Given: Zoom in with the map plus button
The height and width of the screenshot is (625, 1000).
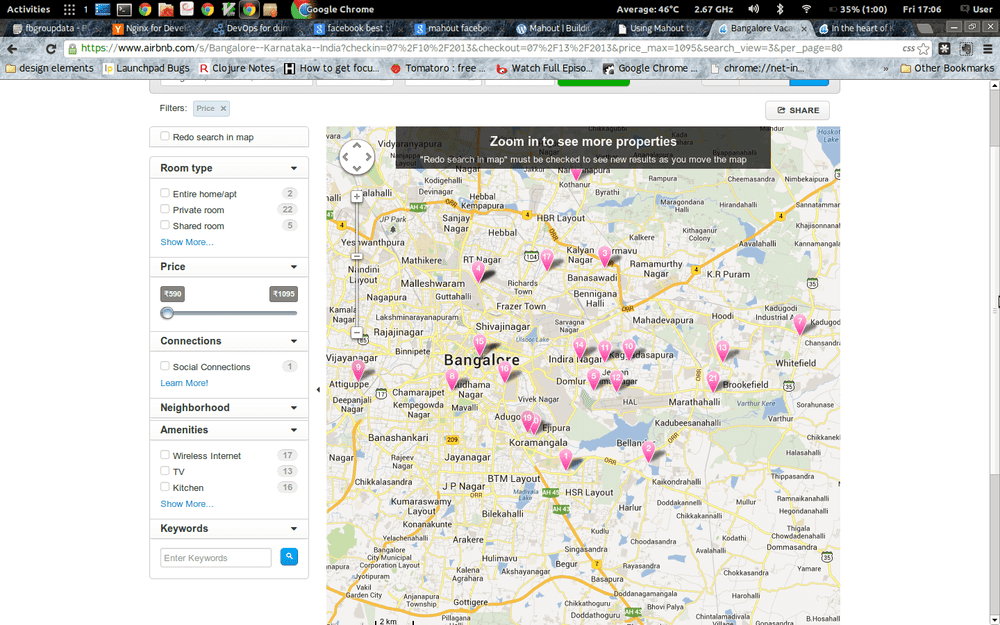Looking at the screenshot, I should click(357, 196).
